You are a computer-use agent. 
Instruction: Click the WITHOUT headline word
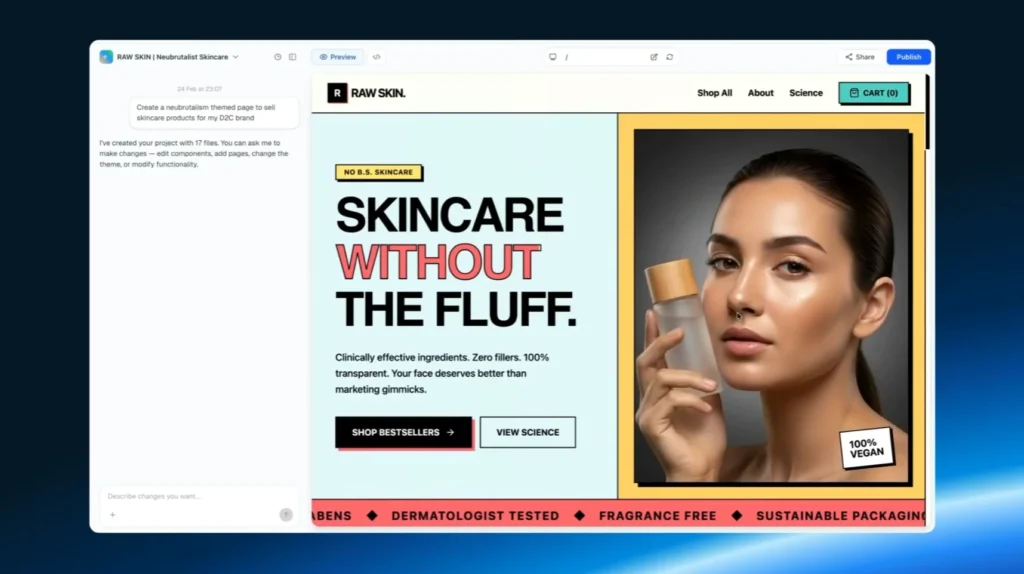[x=438, y=263]
